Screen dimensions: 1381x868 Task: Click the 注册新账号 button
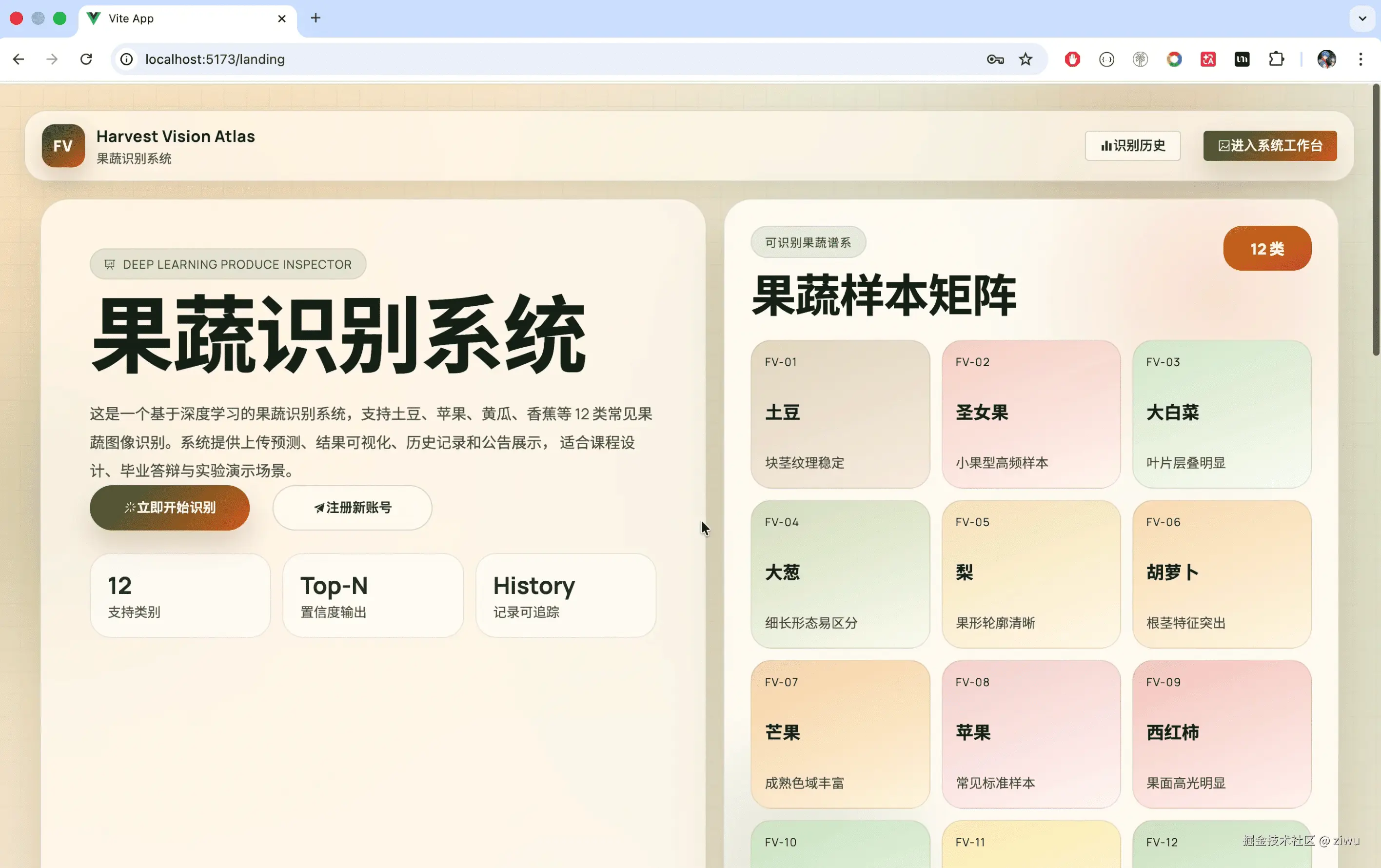[352, 508]
